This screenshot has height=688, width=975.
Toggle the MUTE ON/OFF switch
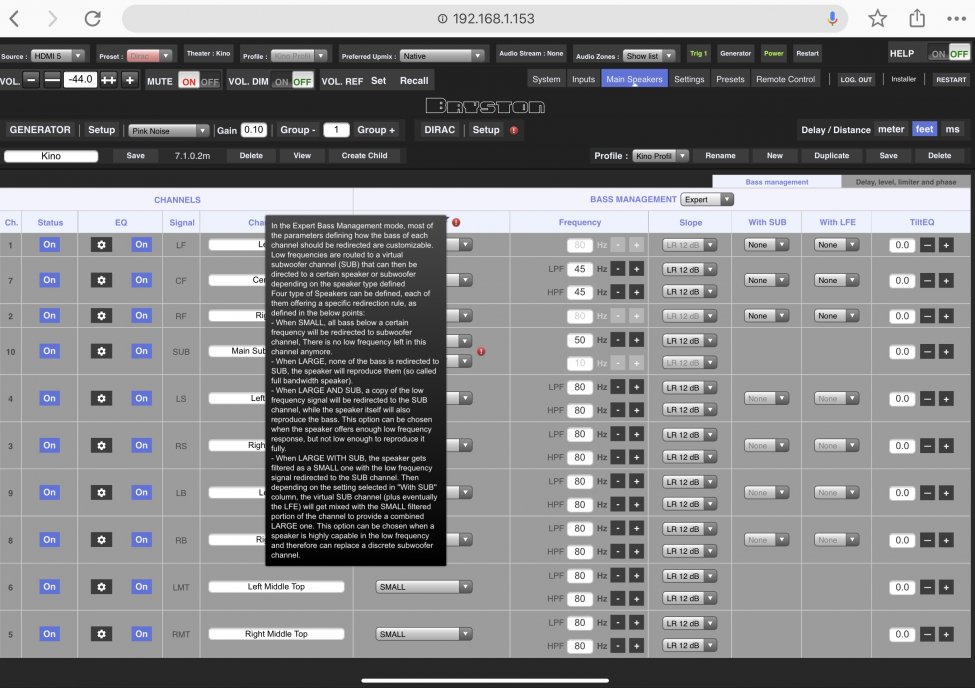[199, 81]
